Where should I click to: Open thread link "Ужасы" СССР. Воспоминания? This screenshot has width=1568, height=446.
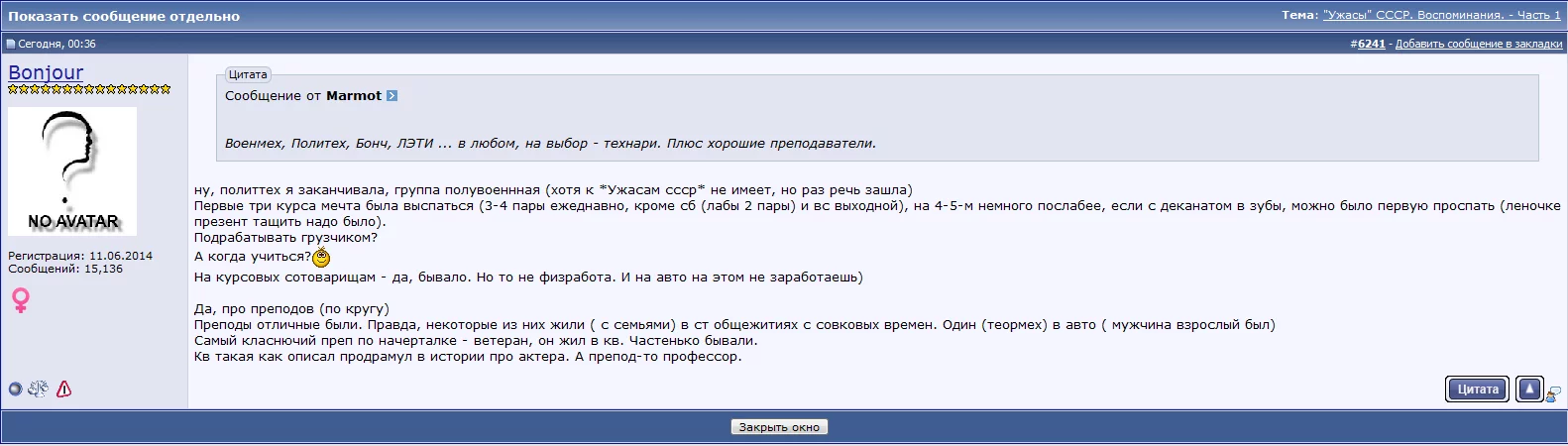pyautogui.click(x=1442, y=15)
